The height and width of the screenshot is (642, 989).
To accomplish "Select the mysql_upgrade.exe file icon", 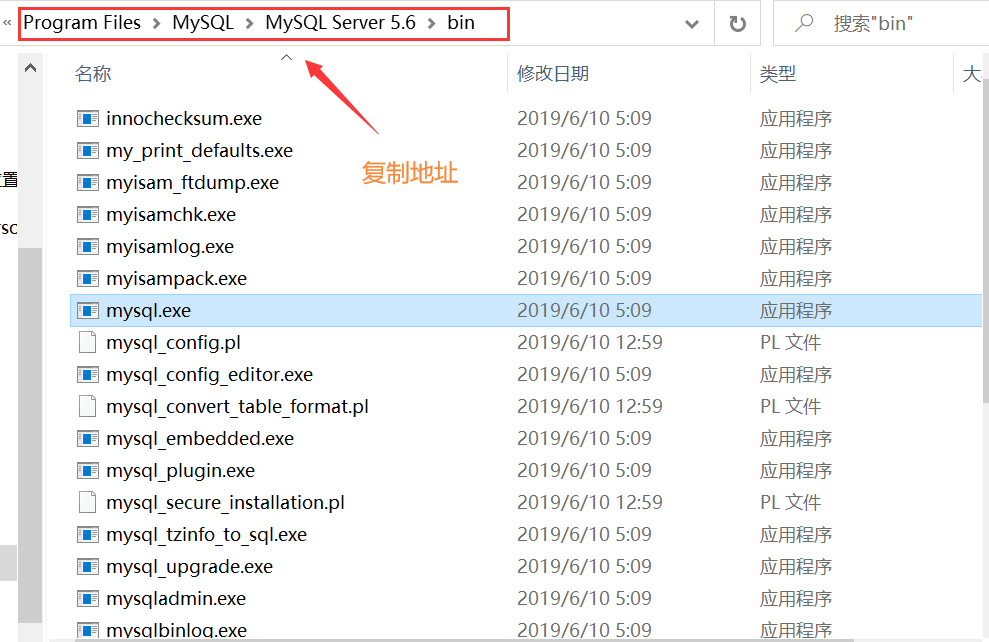I will pyautogui.click(x=88, y=566).
